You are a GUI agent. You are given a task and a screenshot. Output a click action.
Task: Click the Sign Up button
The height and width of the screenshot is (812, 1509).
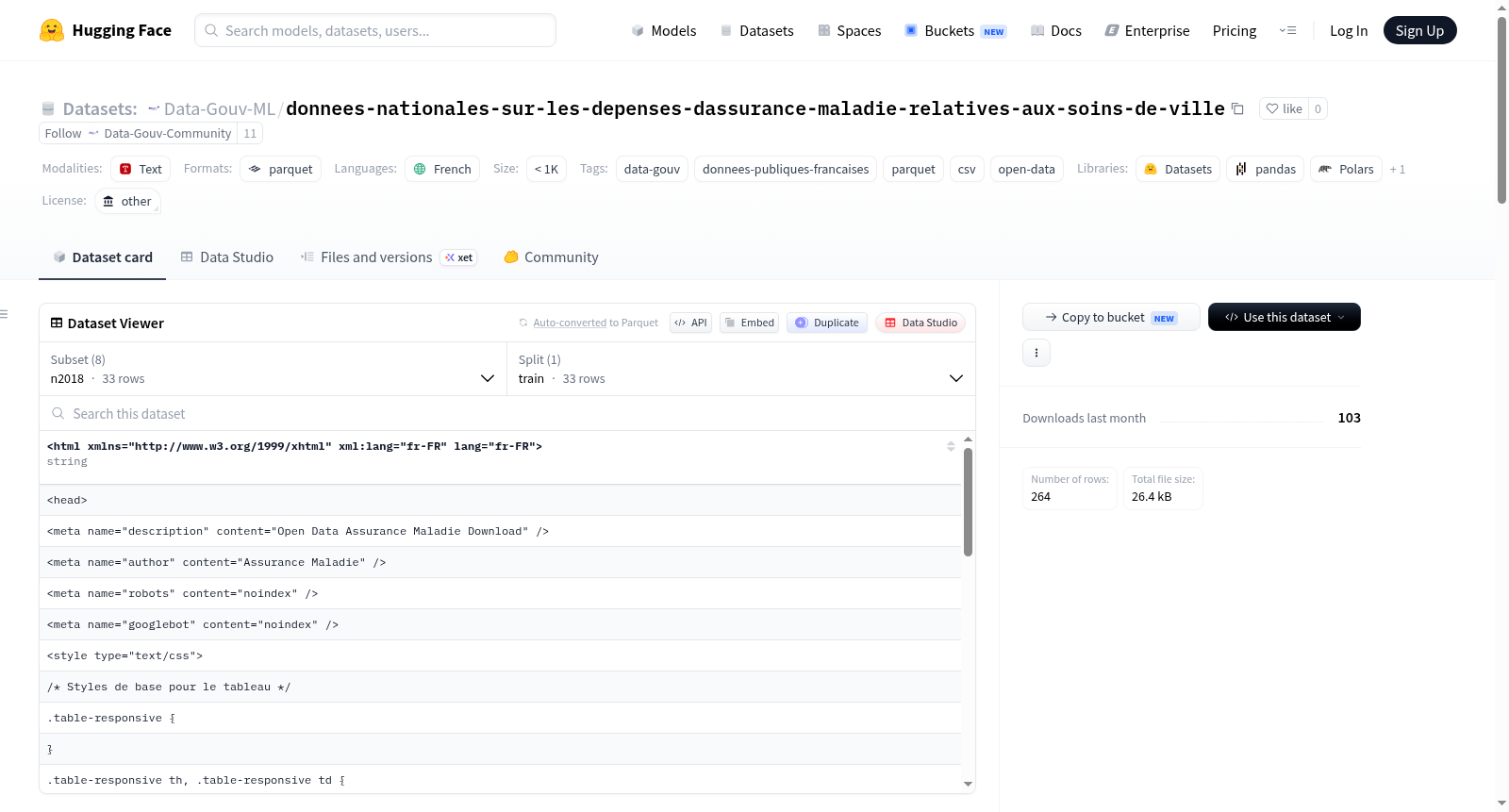pos(1419,30)
